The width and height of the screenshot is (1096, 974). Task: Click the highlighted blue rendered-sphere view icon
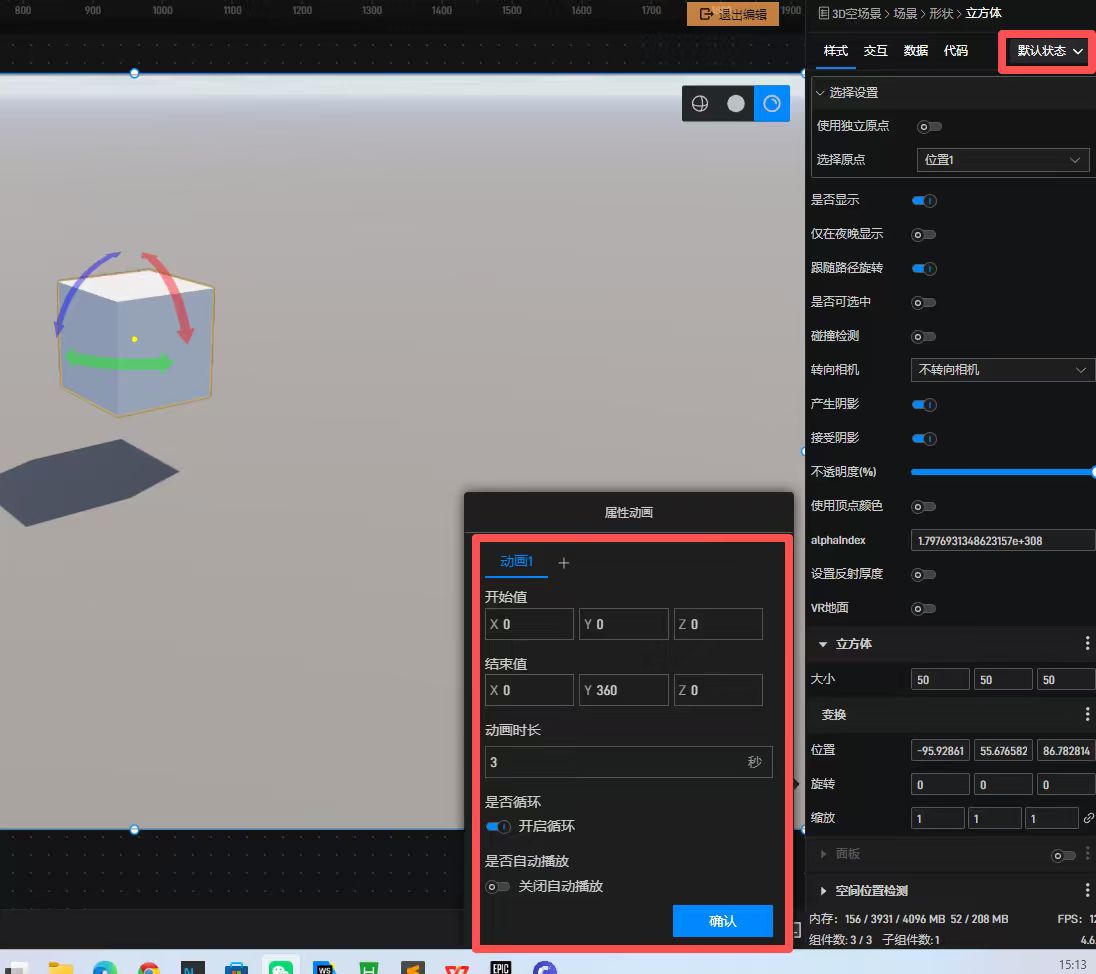pyautogui.click(x=772, y=103)
